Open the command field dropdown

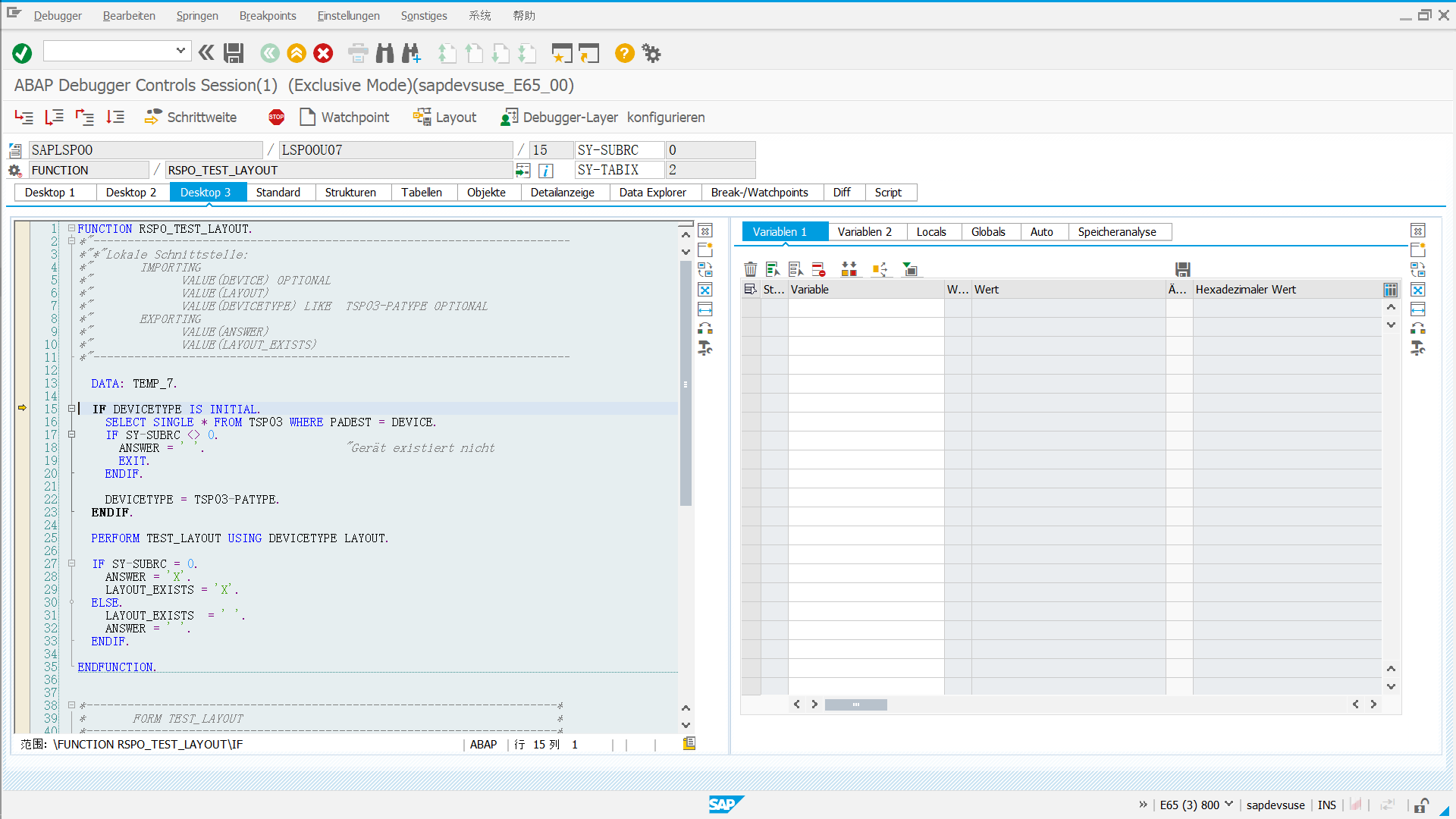(182, 52)
